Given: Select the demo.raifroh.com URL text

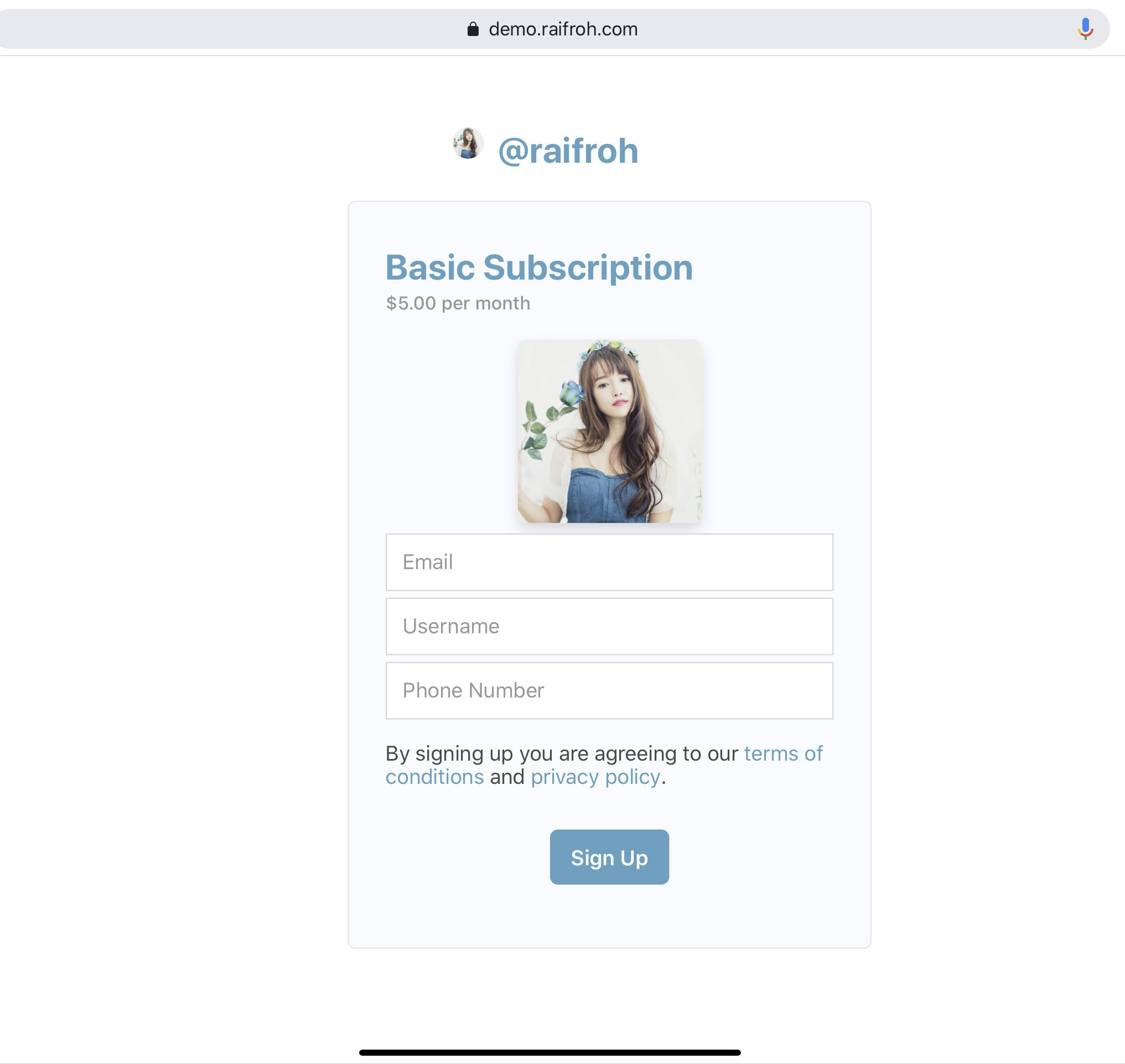Looking at the screenshot, I should tap(563, 29).
